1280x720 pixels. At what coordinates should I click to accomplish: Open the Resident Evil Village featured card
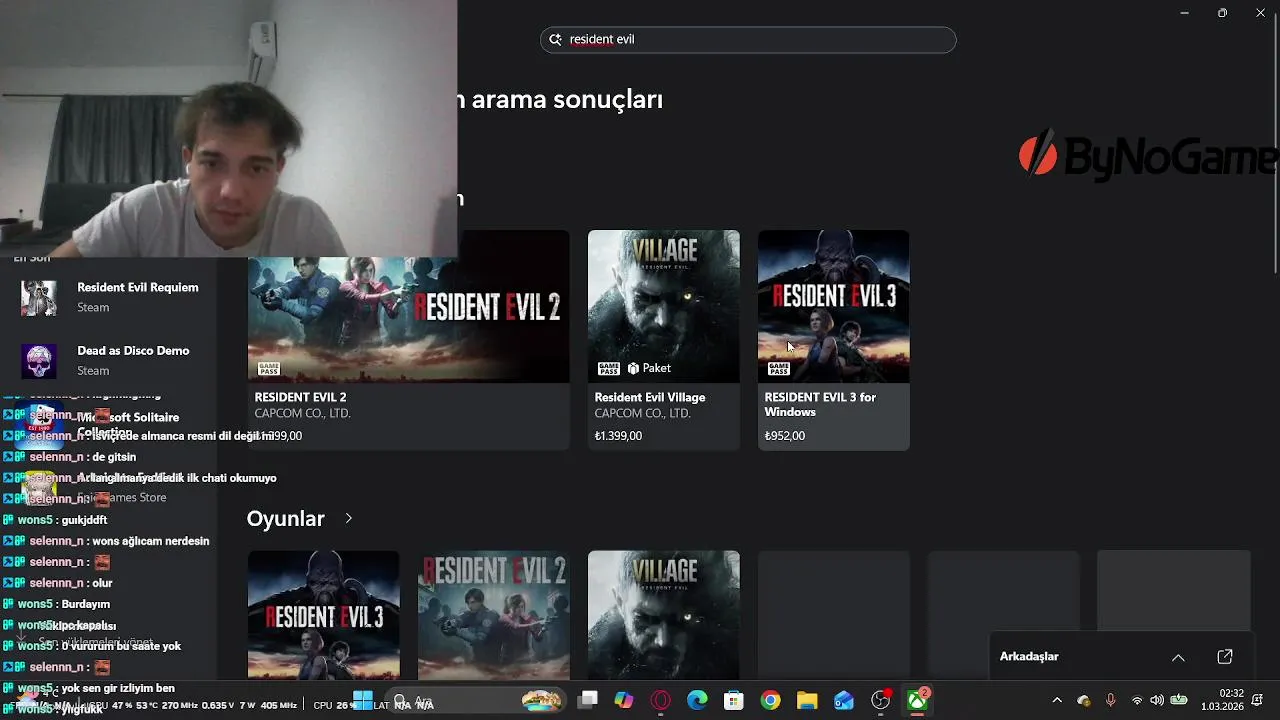point(664,340)
